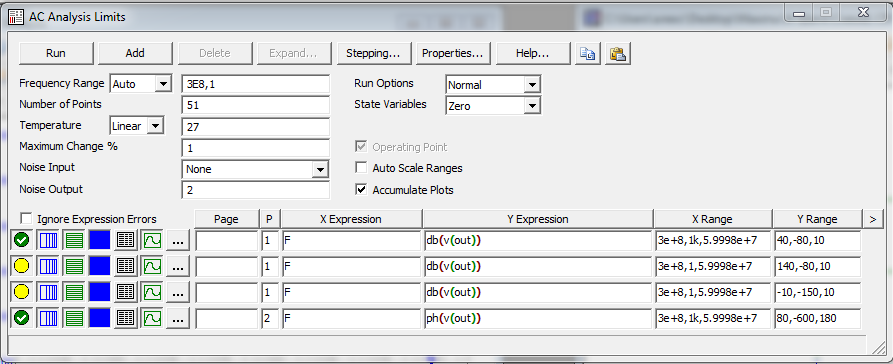Click the green Y-axis log/linear icon in the ph(v(out)) row

pos(73,318)
